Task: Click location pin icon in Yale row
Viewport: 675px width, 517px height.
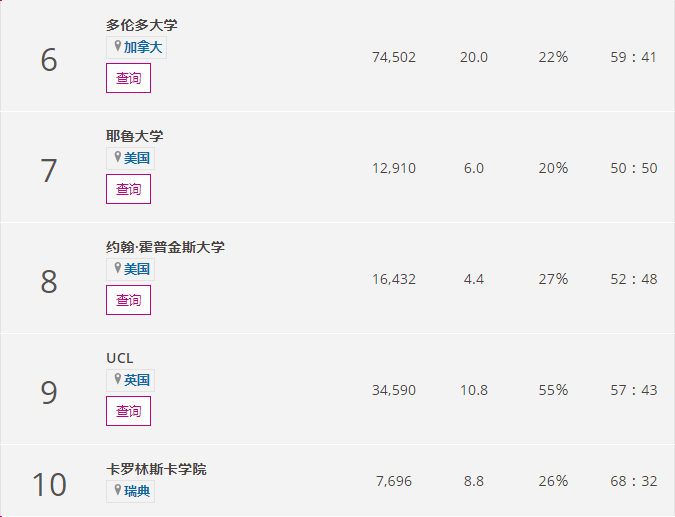Action: click(x=117, y=158)
